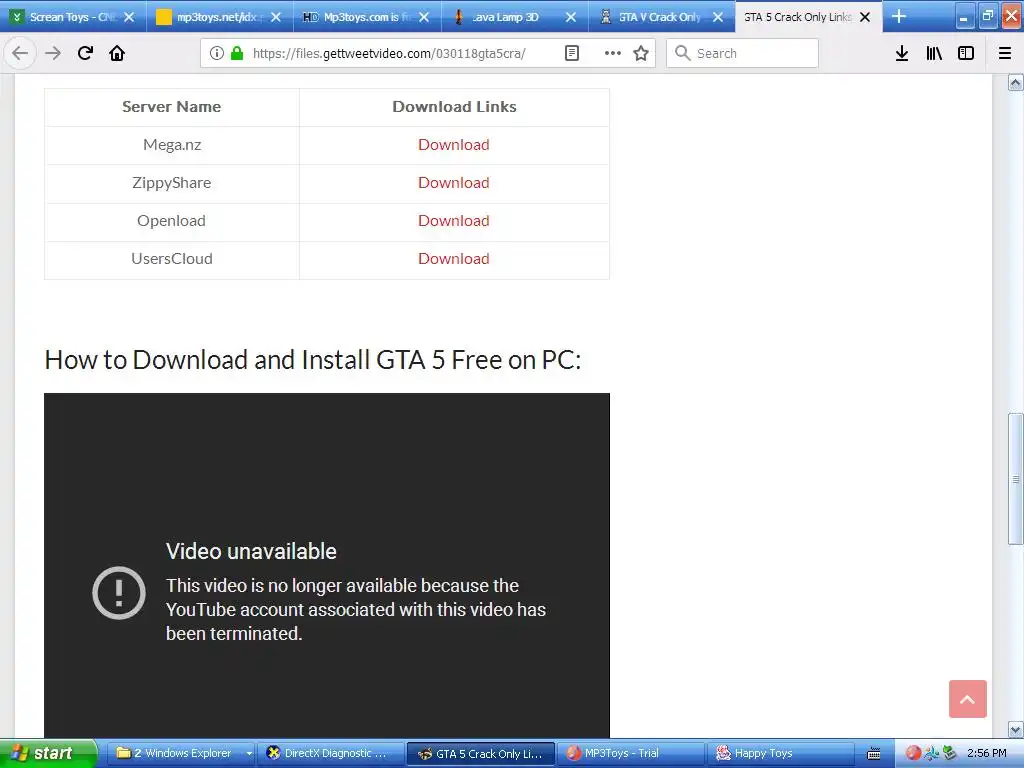Image resolution: width=1024 pixels, height=768 pixels.
Task: Close the GTA V Crack Only tab
Action: click(718, 17)
